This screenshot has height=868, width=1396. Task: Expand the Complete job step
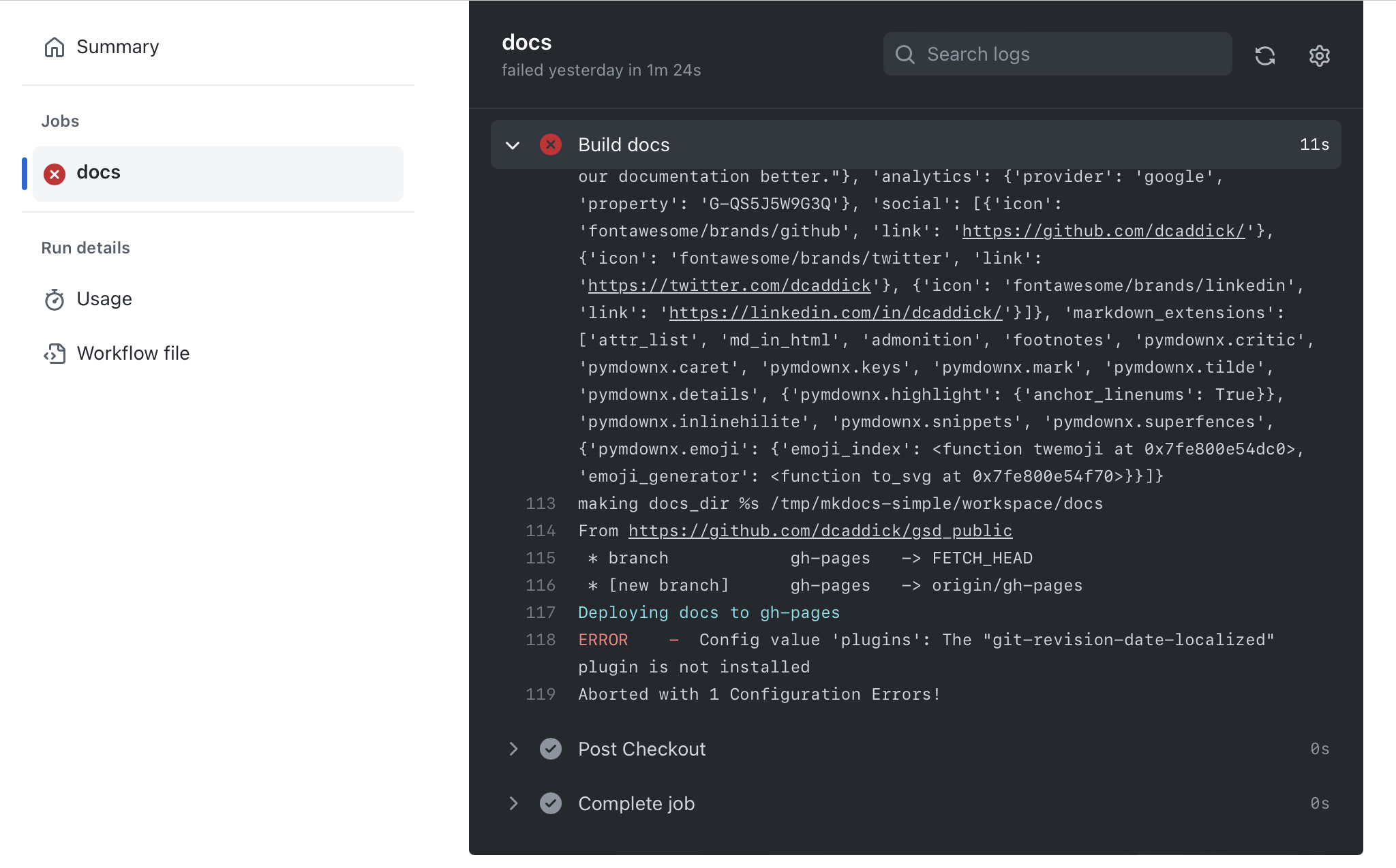pyautogui.click(x=513, y=803)
